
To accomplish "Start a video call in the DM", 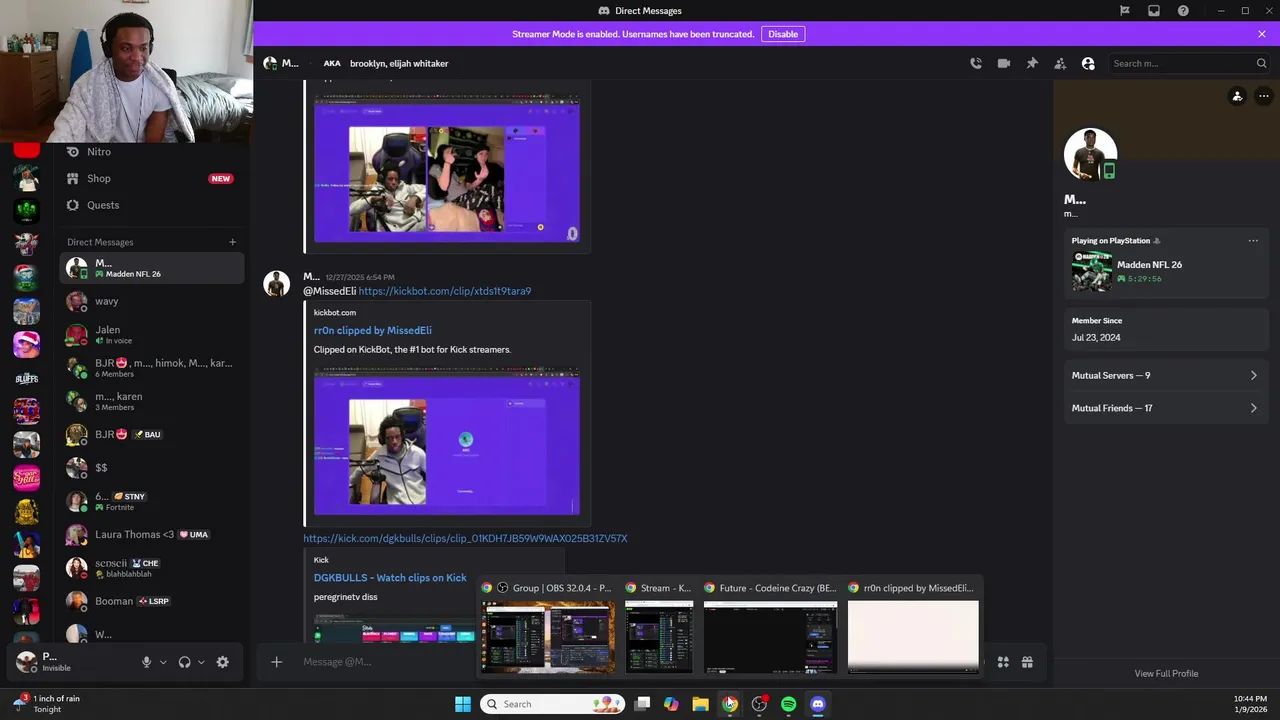I will click(1004, 63).
